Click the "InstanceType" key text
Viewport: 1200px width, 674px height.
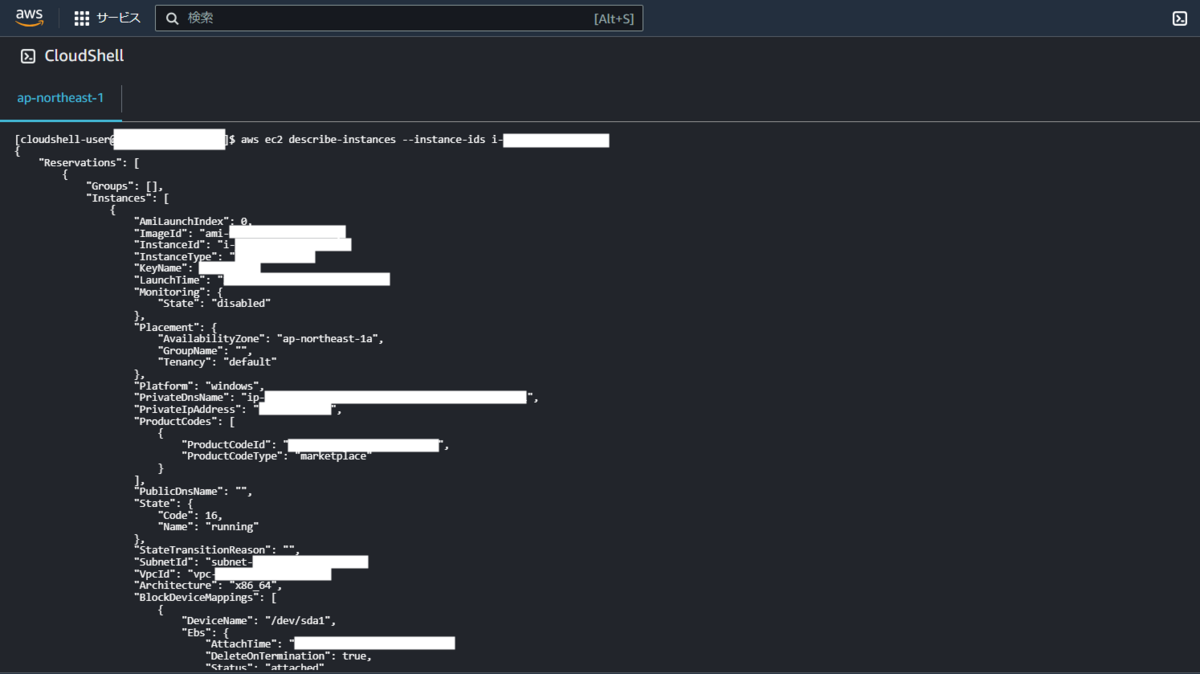click(x=176, y=257)
